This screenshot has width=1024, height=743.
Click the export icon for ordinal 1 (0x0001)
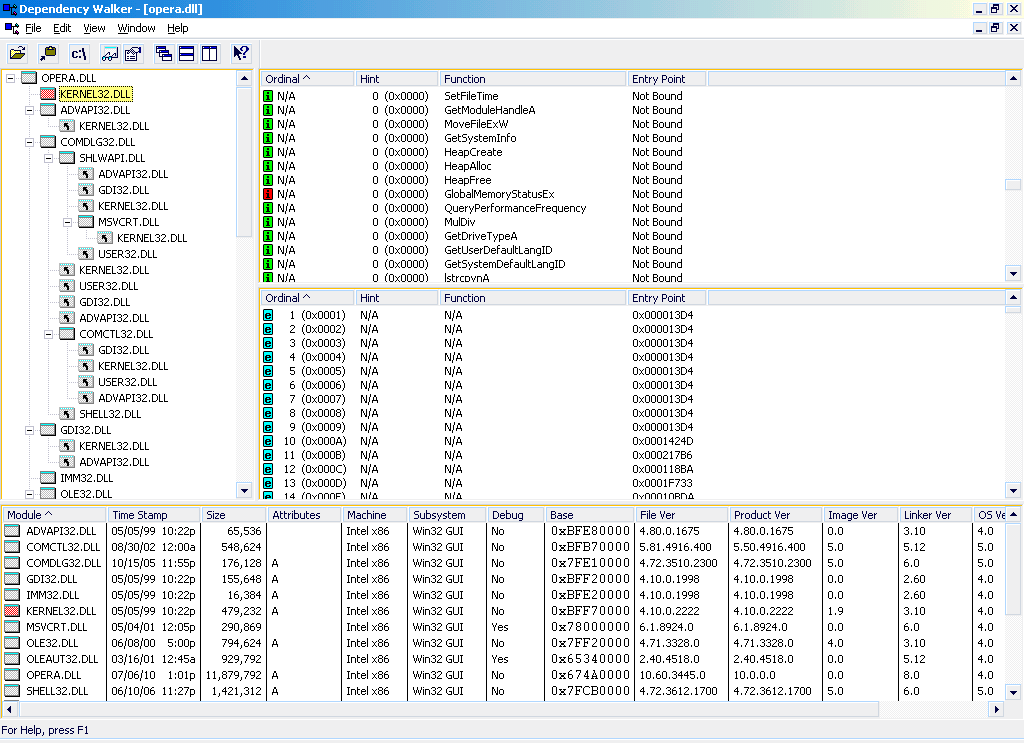point(268,315)
